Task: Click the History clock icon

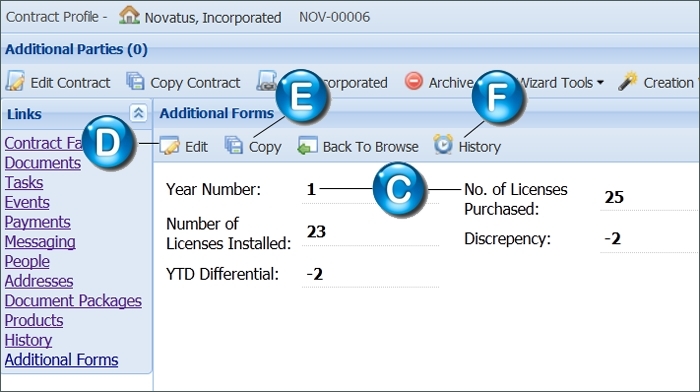Action: [443, 145]
